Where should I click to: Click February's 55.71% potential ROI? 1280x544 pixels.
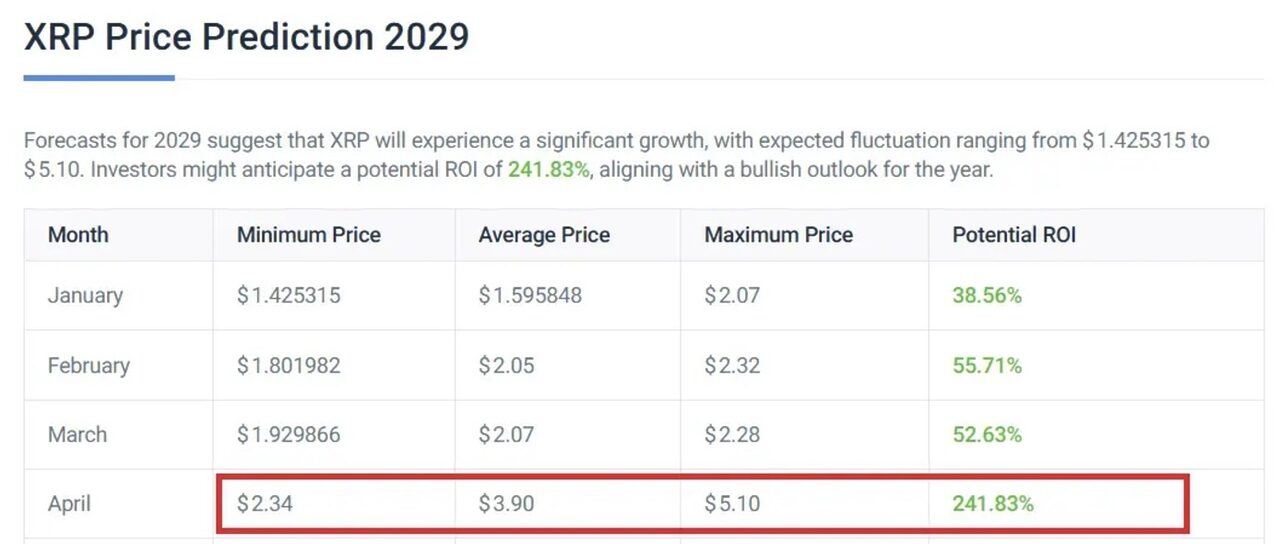987,366
